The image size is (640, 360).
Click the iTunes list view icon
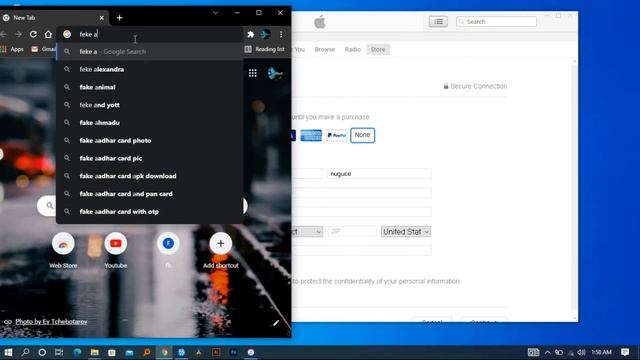pos(438,22)
